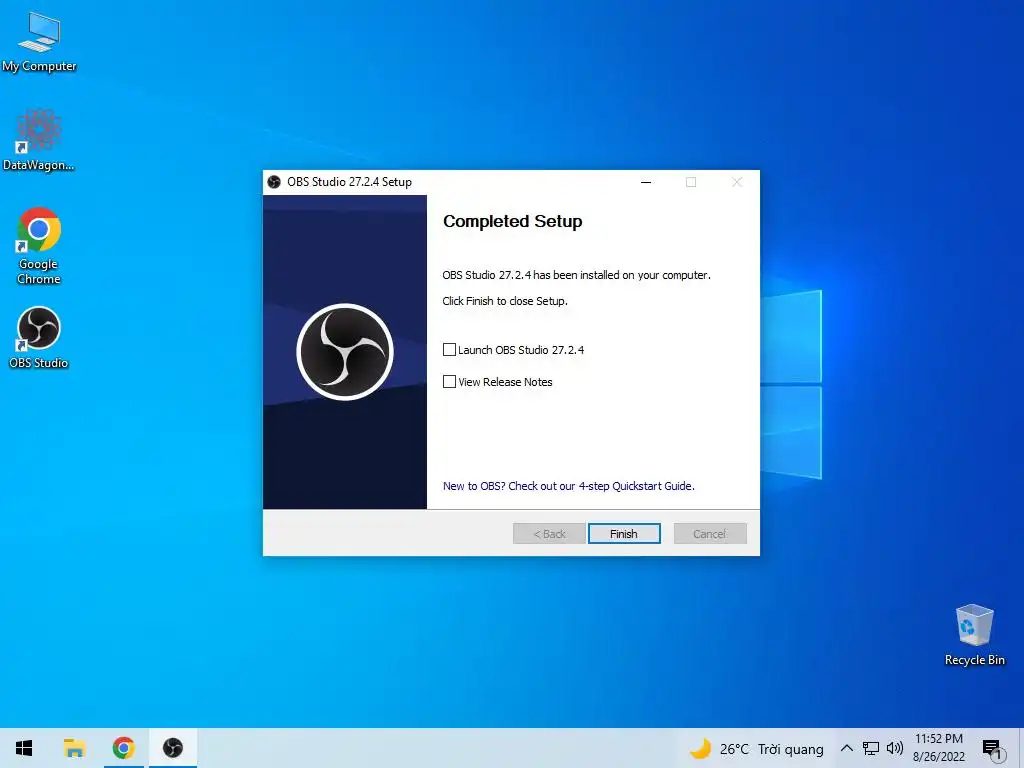
Task: Switch to OBS Setup taskbar button
Action: pyautogui.click(x=173, y=748)
